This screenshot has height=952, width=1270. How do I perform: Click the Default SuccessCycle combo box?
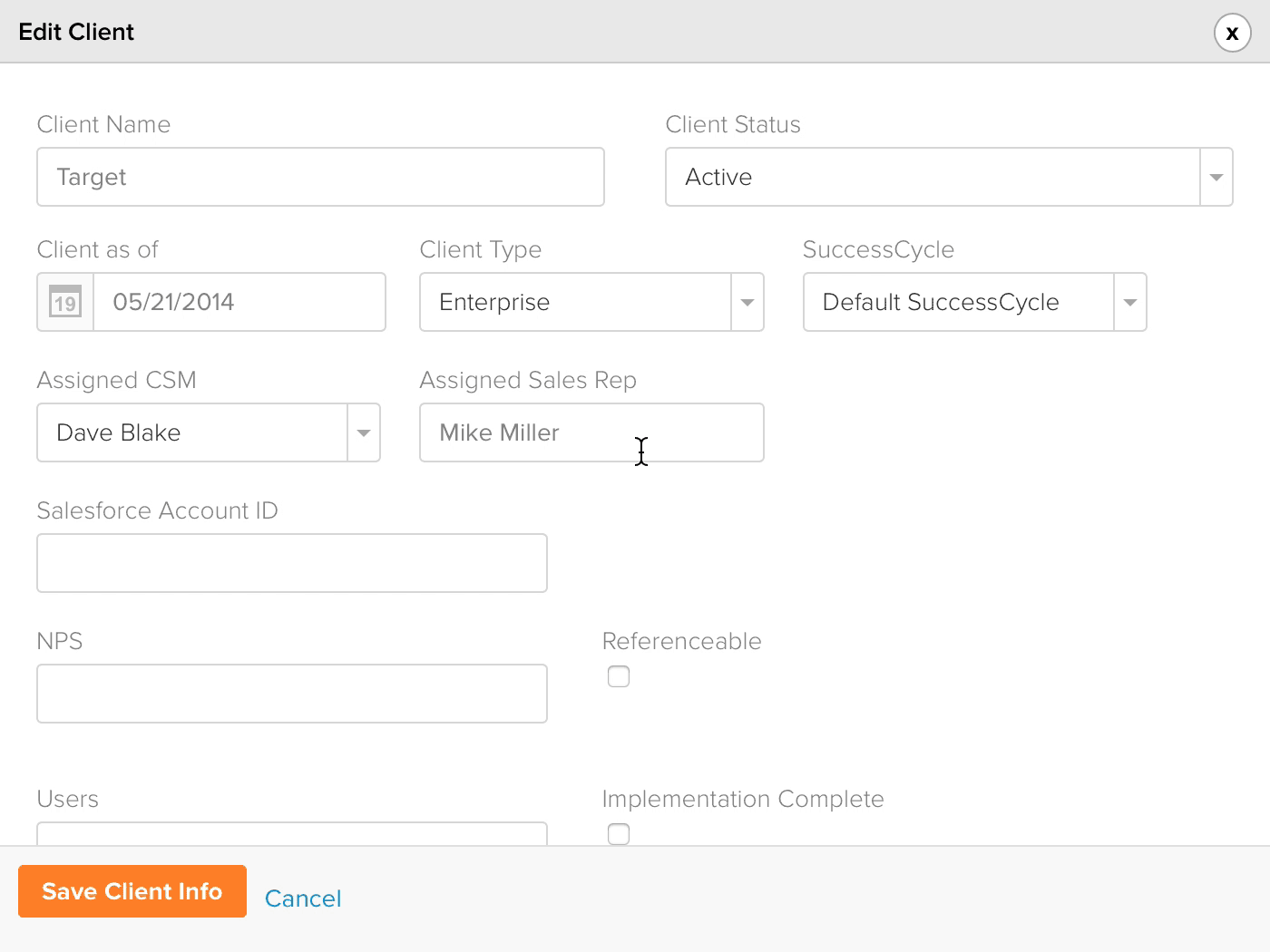click(x=958, y=302)
